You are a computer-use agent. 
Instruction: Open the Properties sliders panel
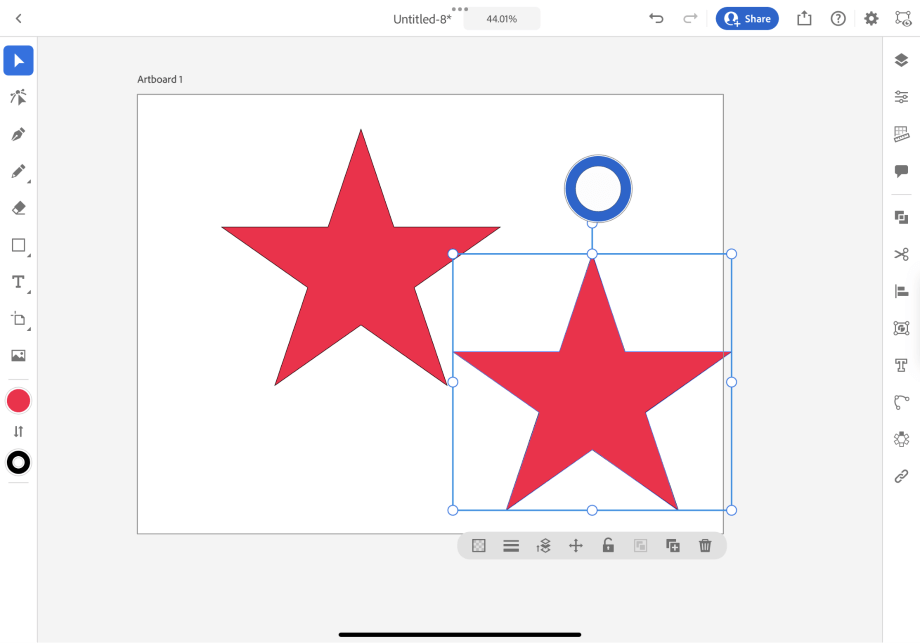[901, 97]
